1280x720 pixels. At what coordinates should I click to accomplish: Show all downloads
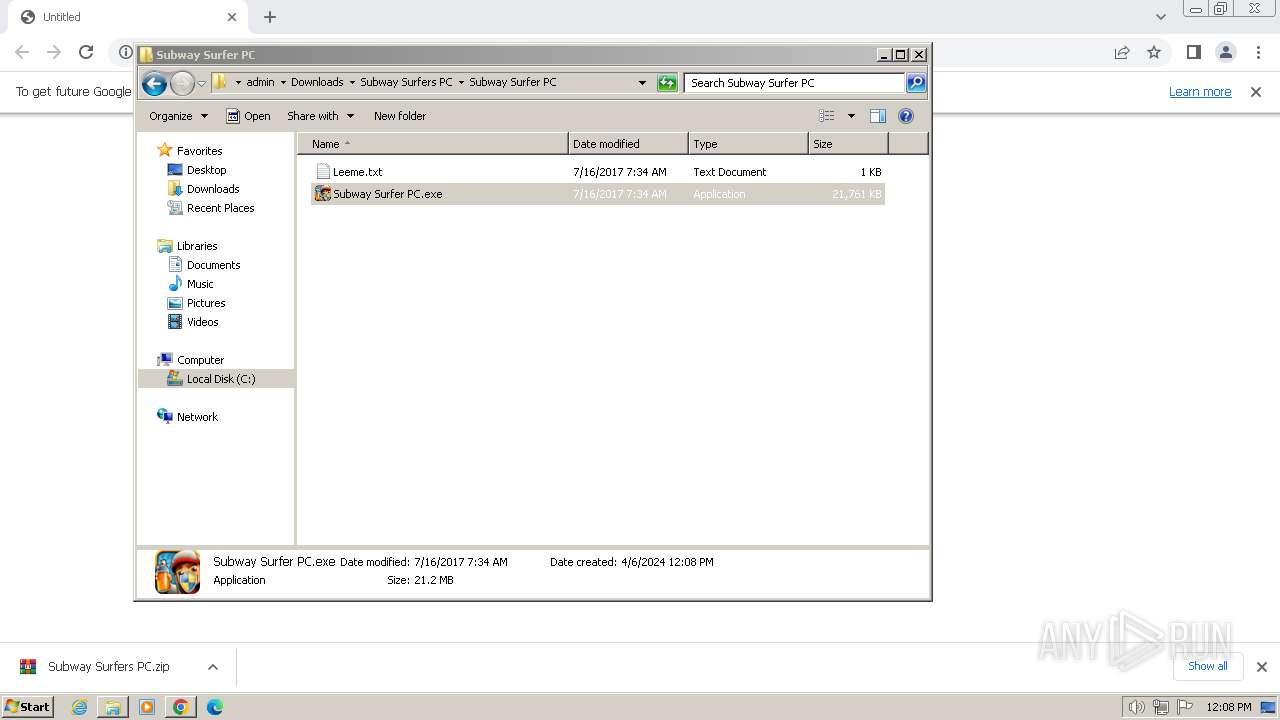point(1207,666)
